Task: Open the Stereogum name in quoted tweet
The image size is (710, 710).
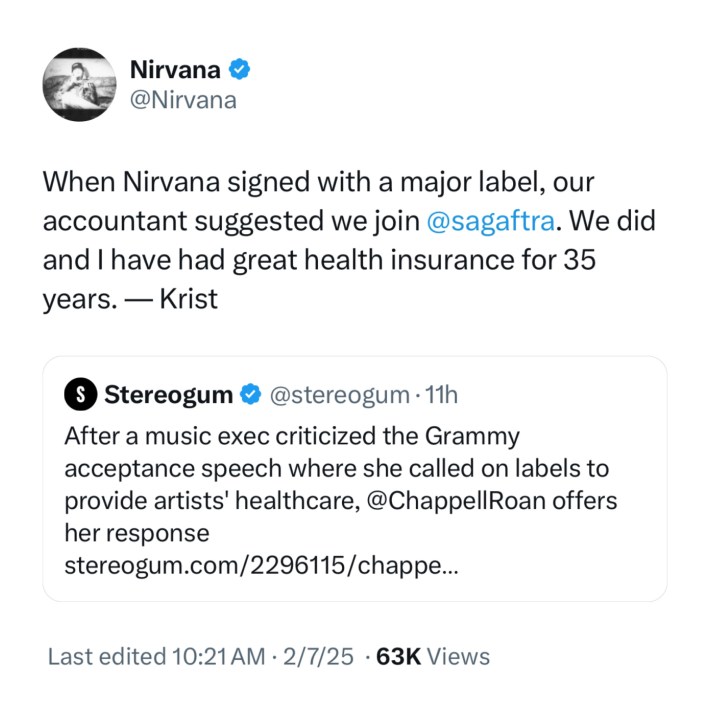Action: [168, 395]
